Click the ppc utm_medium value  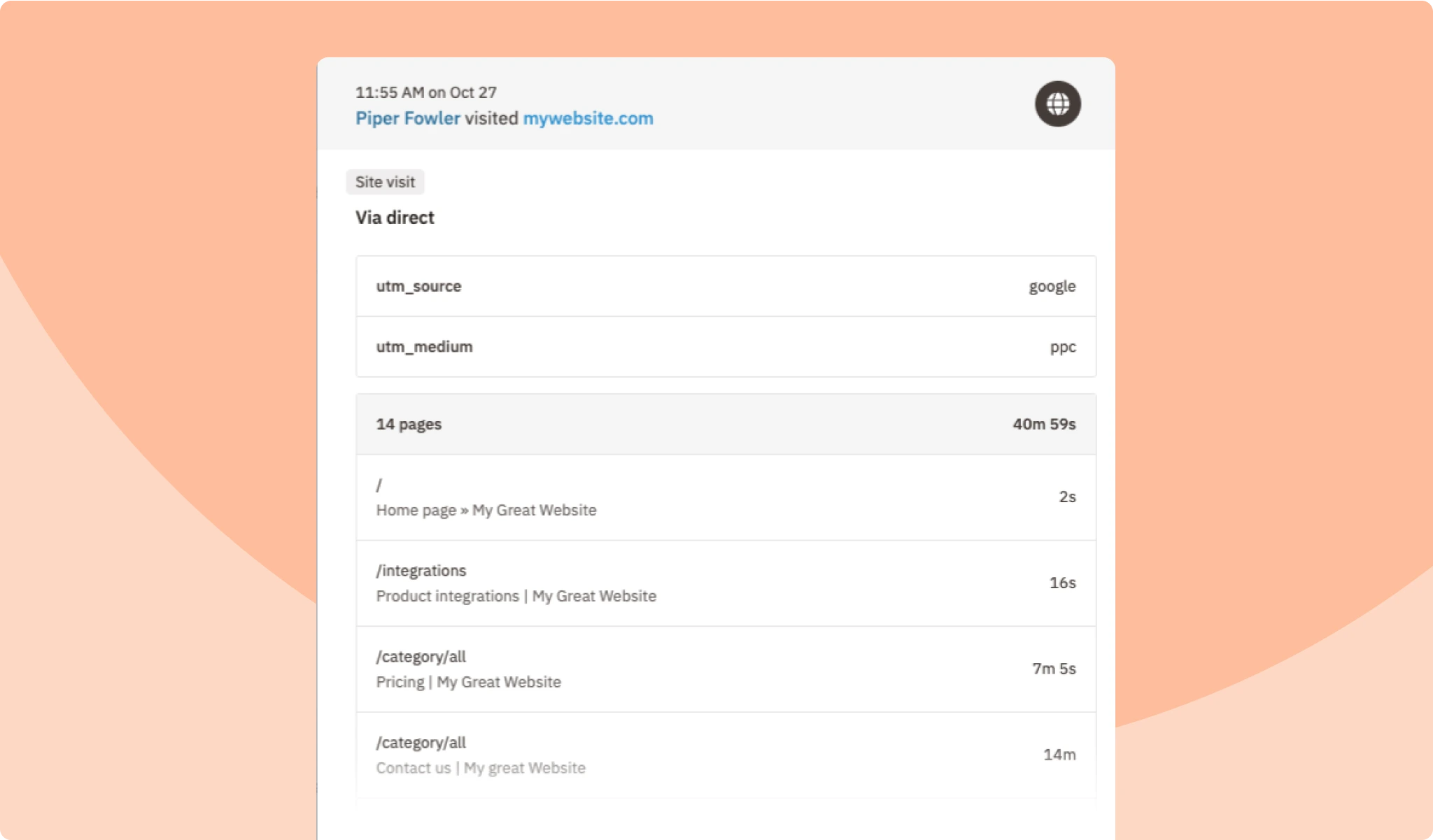1063,347
